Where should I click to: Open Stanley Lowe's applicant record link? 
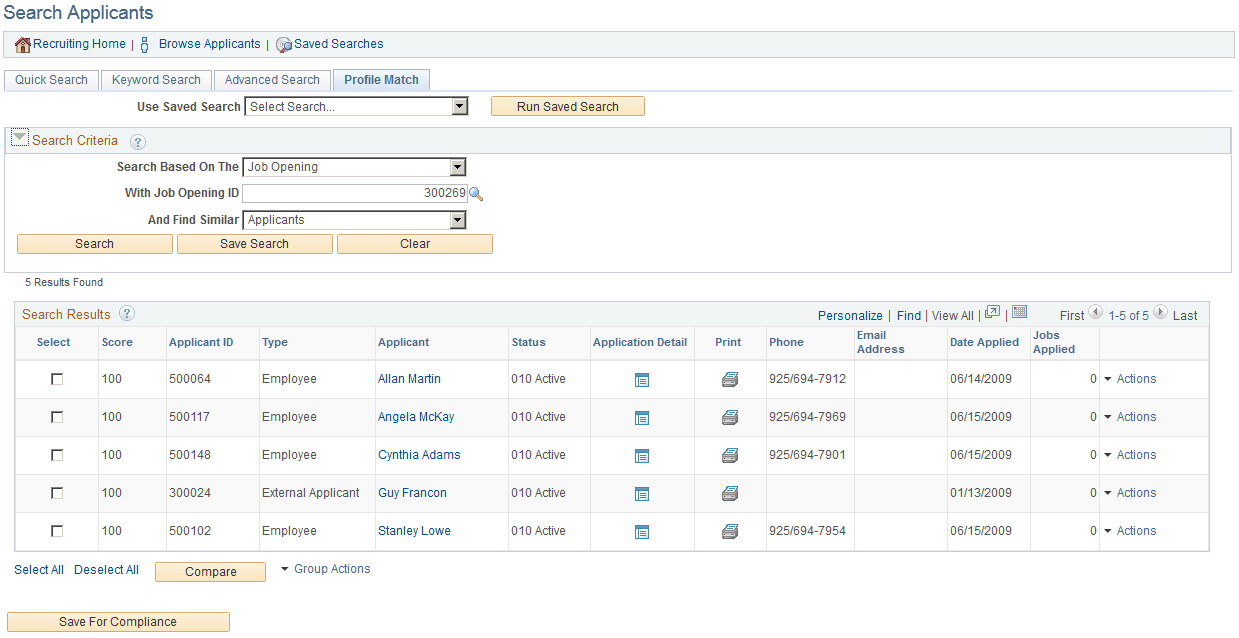(x=414, y=531)
